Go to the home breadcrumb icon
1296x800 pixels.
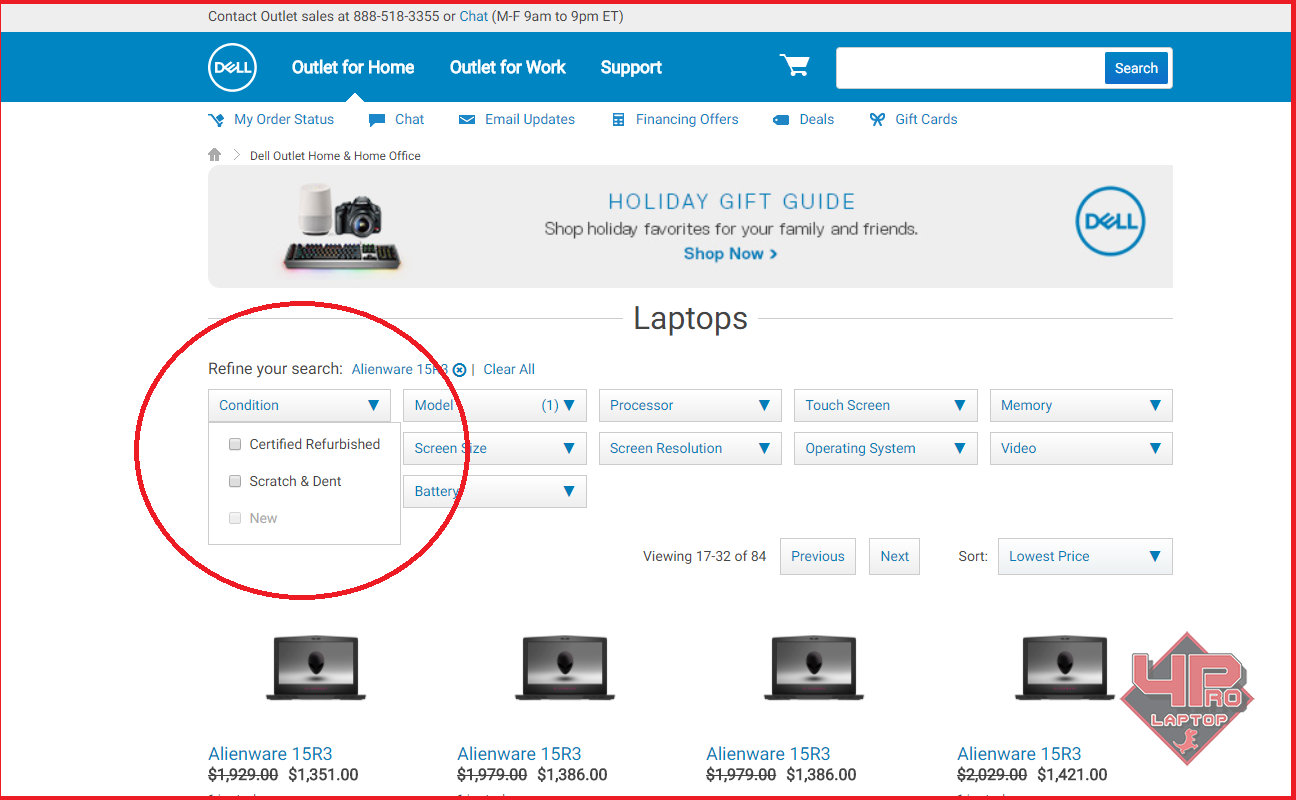point(215,155)
